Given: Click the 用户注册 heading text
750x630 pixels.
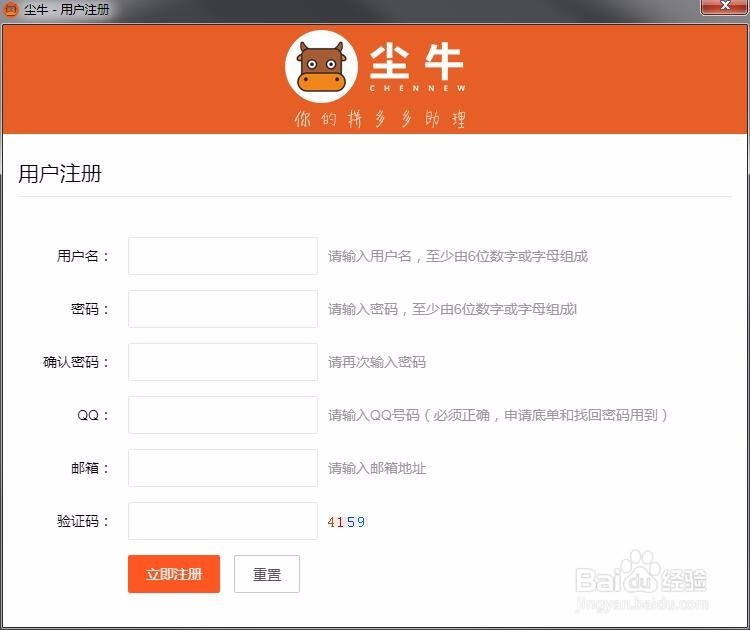Looking at the screenshot, I should pyautogui.click(x=60, y=173).
